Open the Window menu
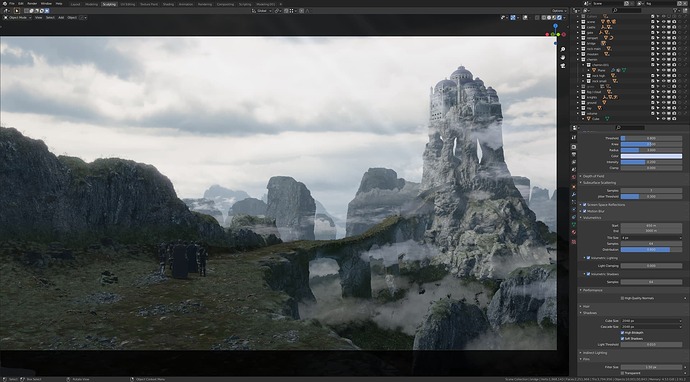Viewport: 690px width, 382px height. (46, 4)
